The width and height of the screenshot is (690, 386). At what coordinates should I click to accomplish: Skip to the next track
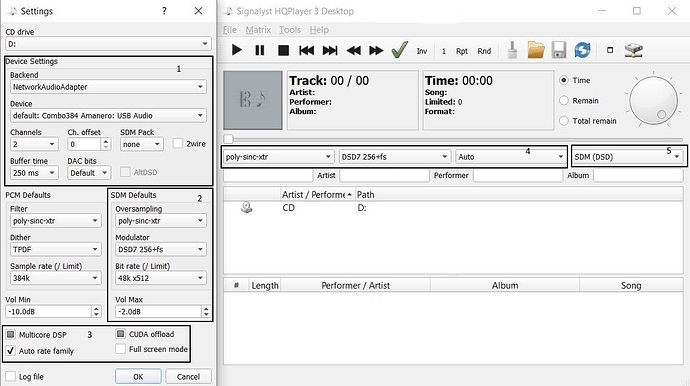pos(330,51)
